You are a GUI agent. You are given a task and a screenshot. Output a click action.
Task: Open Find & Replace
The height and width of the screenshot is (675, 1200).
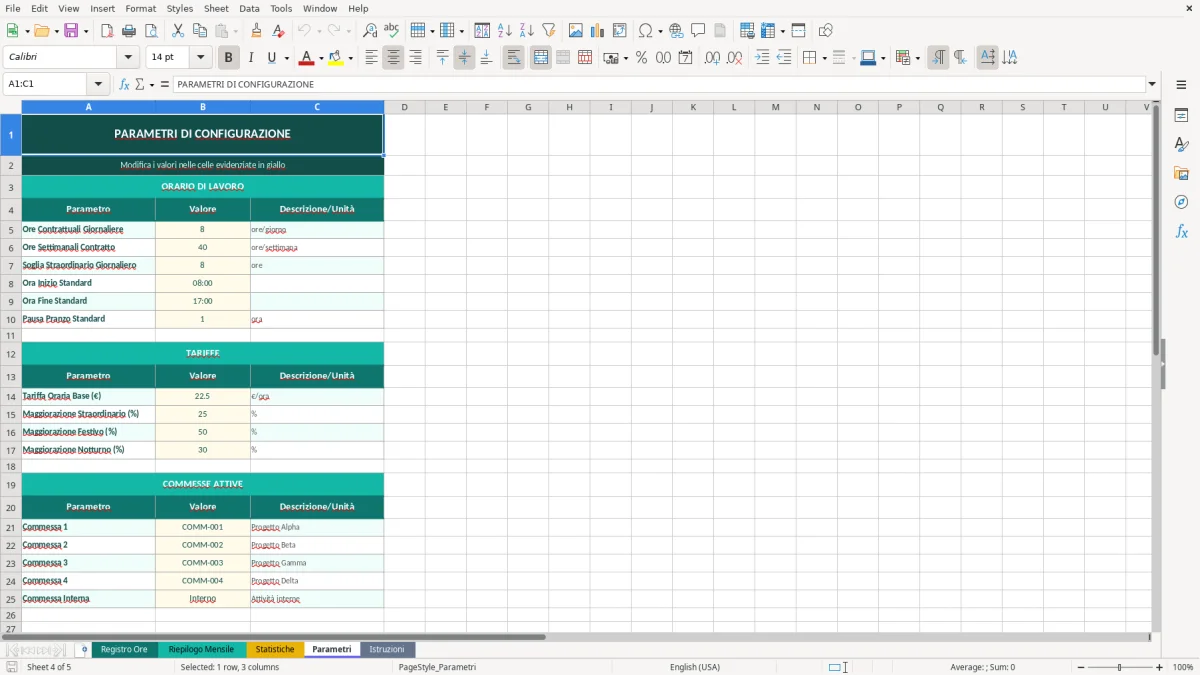[370, 31]
